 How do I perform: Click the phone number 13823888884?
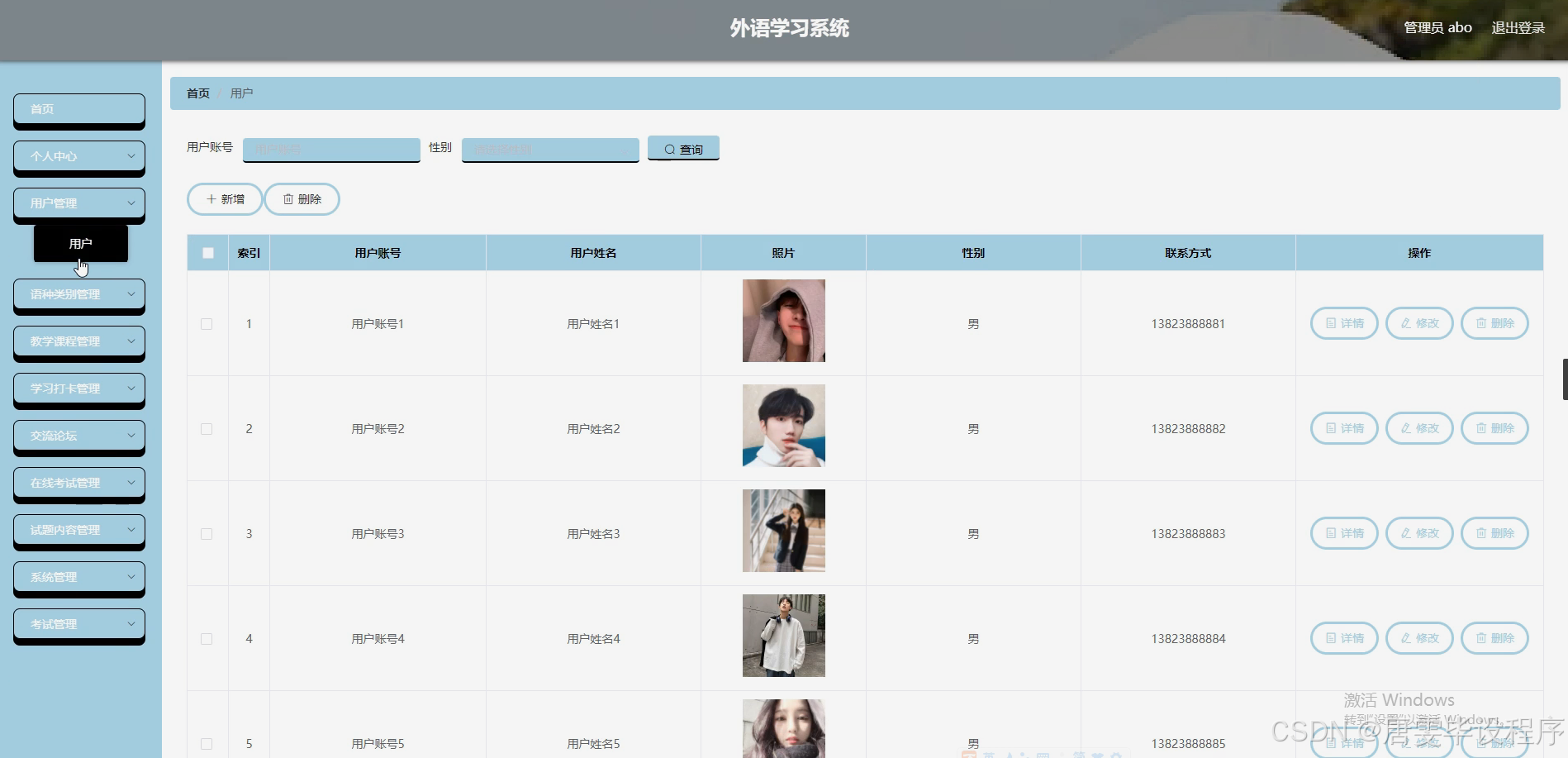1188,639
